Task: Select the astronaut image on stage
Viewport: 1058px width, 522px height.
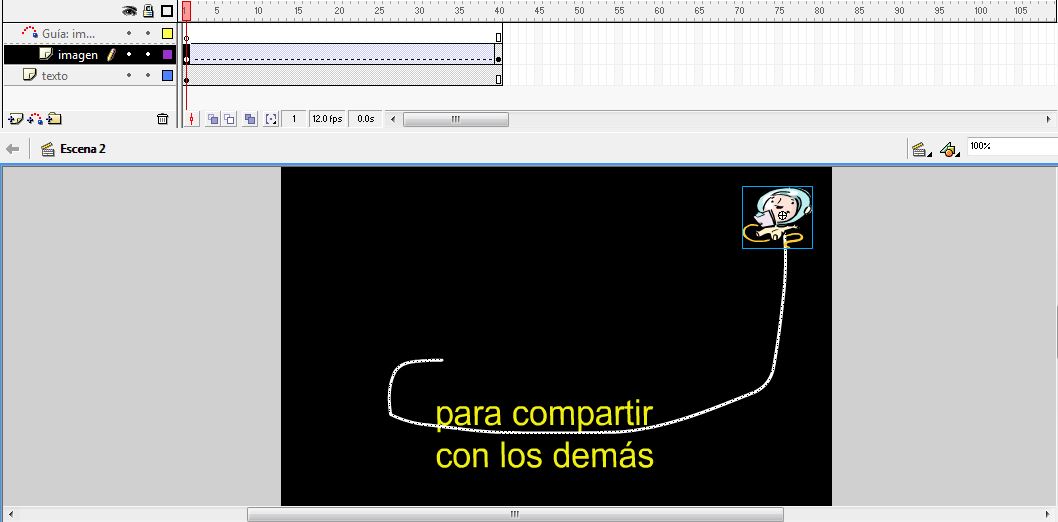Action: point(777,217)
